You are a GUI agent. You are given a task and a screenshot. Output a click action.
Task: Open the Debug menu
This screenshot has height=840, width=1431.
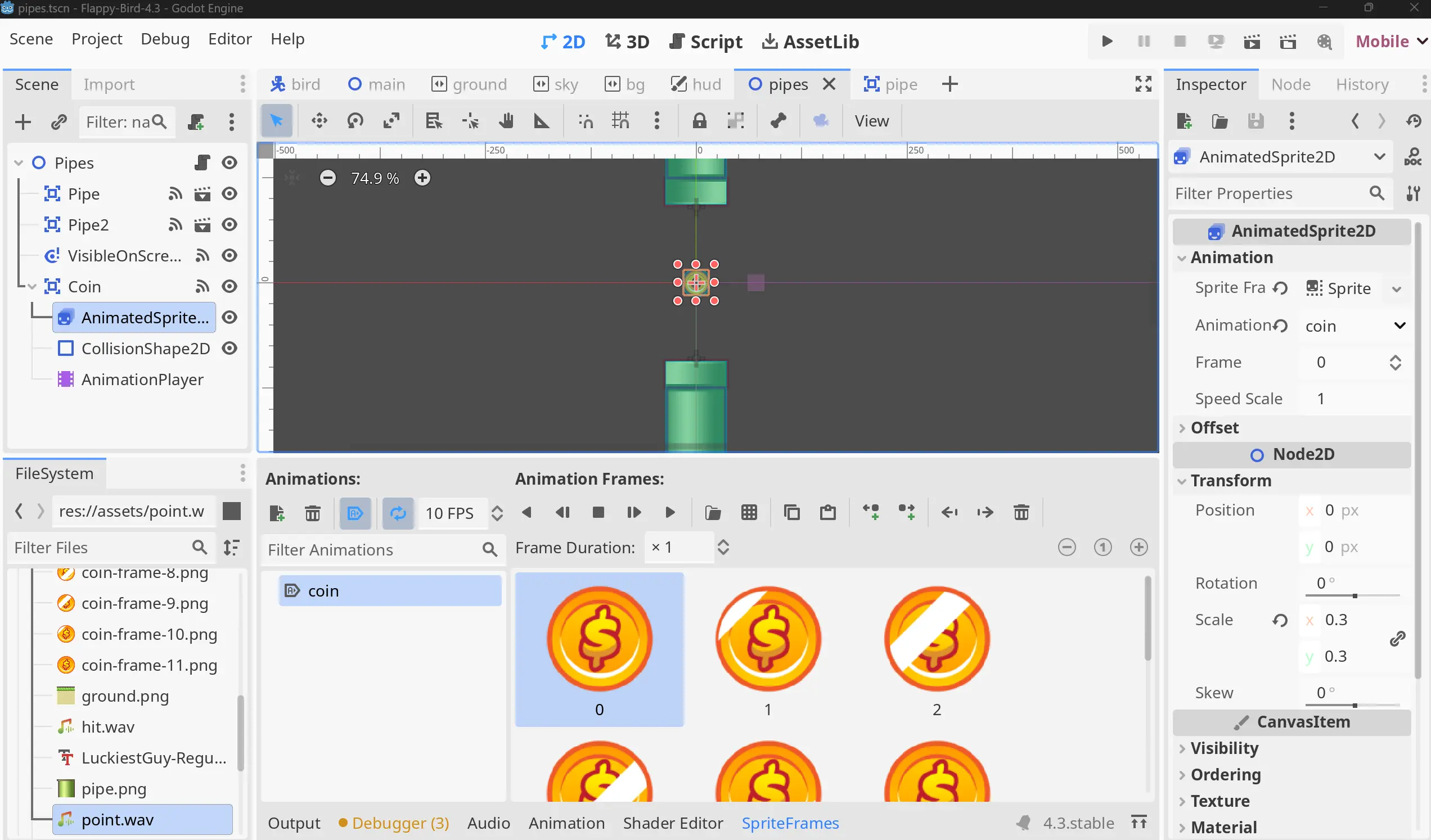165,39
